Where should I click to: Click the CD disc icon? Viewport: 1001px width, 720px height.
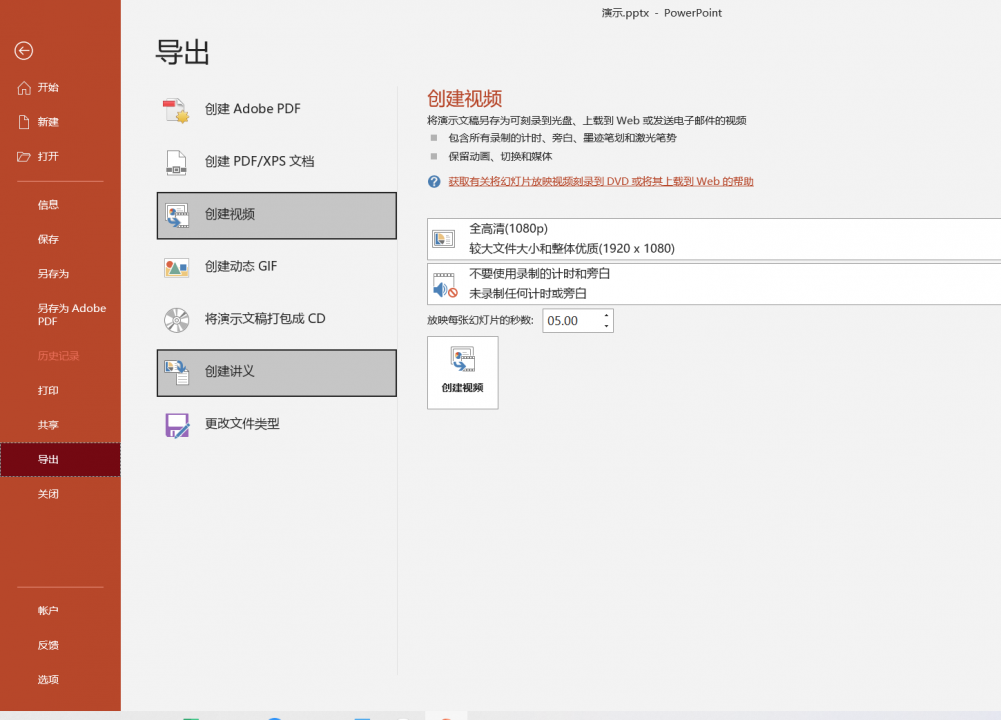(x=176, y=320)
